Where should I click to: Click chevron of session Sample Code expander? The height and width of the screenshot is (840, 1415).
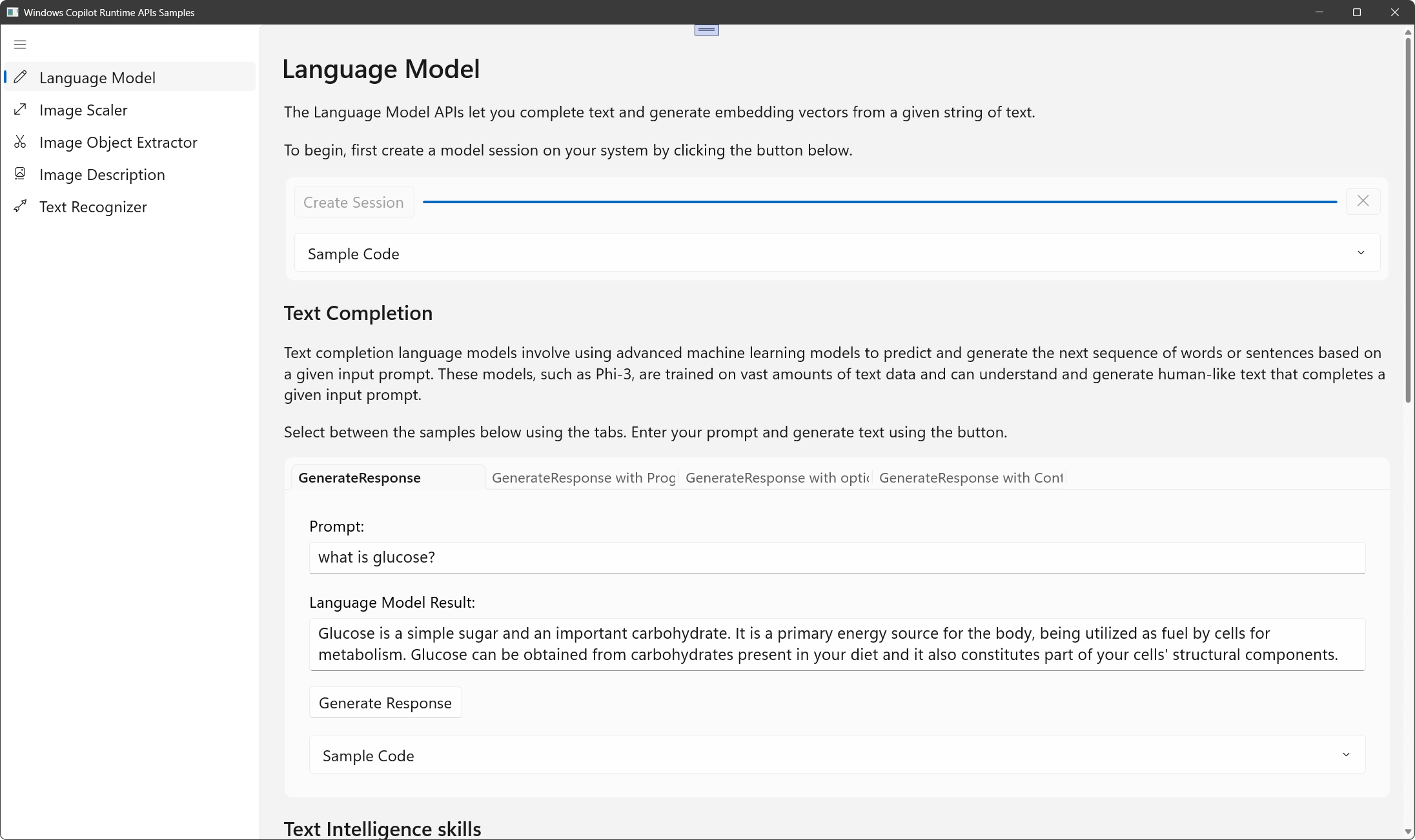[1361, 253]
